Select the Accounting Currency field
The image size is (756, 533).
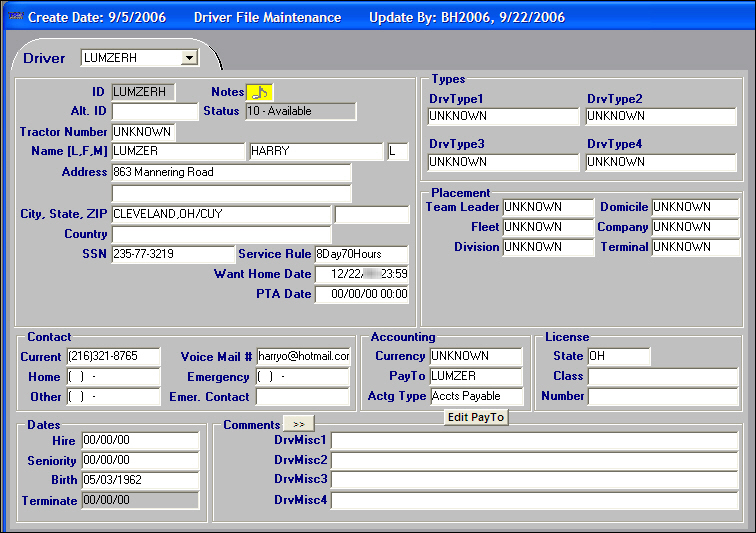(x=475, y=356)
